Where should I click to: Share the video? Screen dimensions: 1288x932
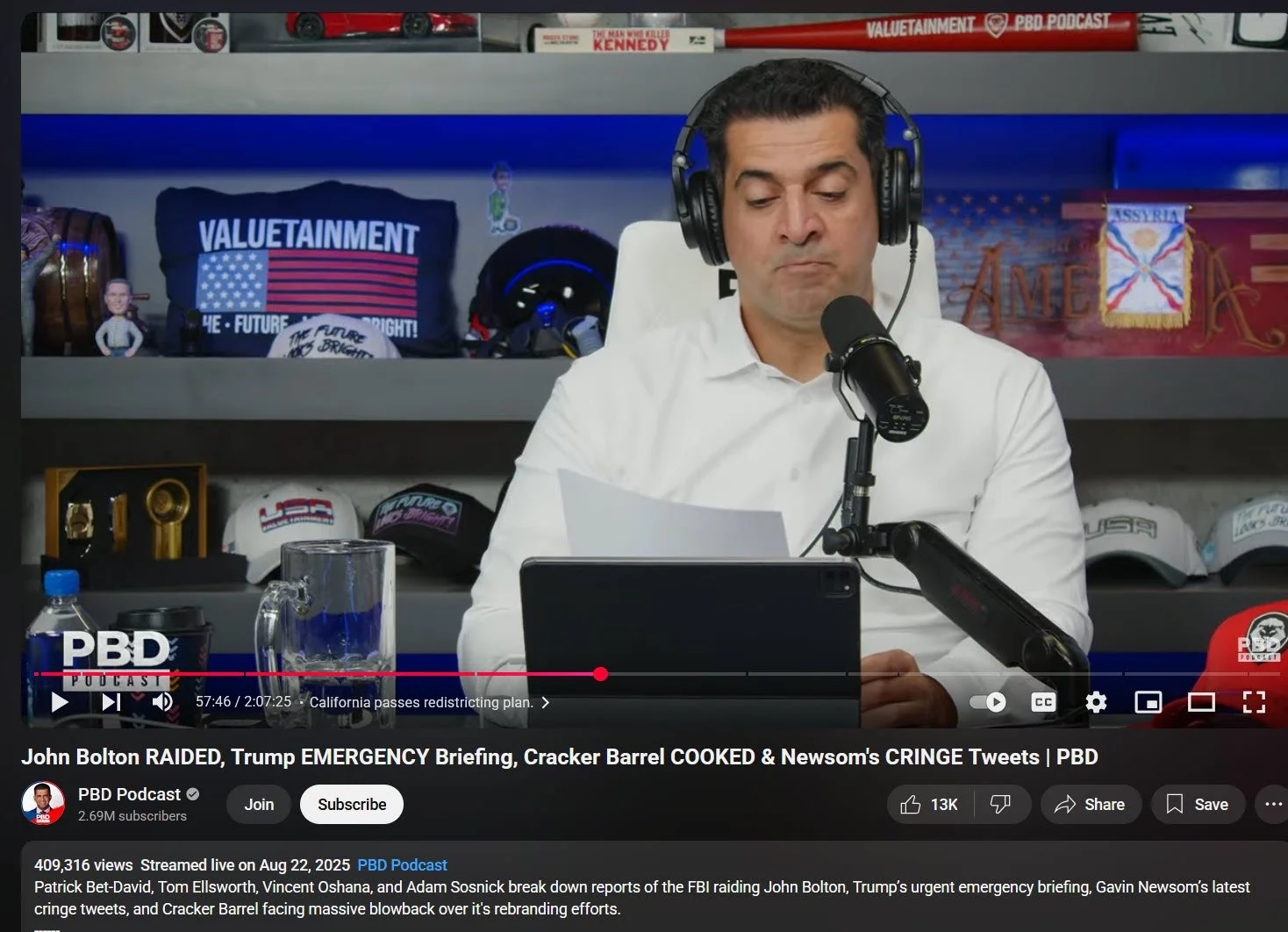tap(1091, 805)
